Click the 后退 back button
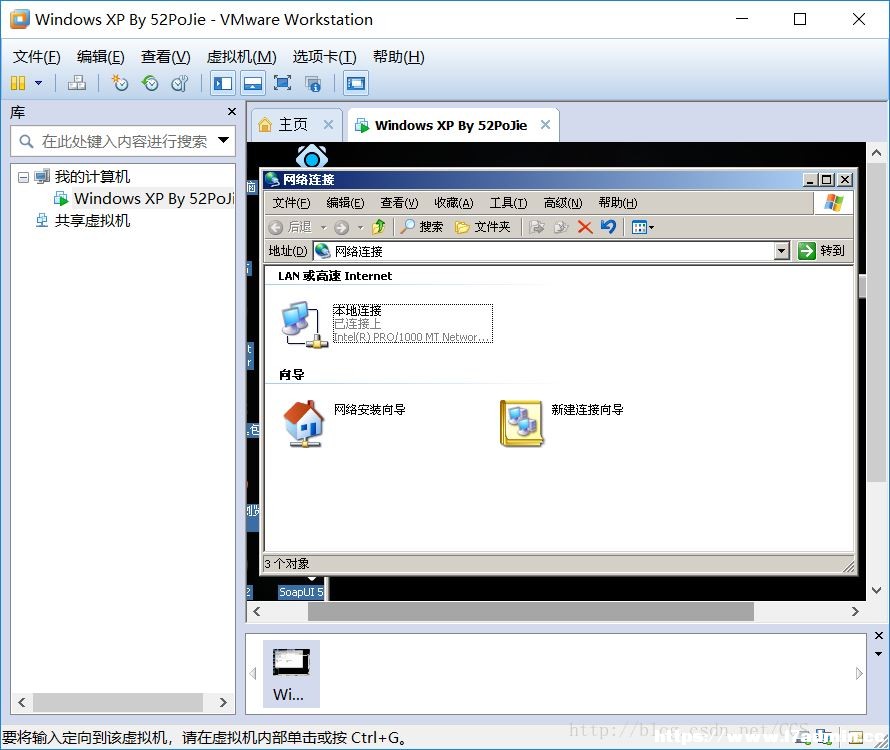 290,227
